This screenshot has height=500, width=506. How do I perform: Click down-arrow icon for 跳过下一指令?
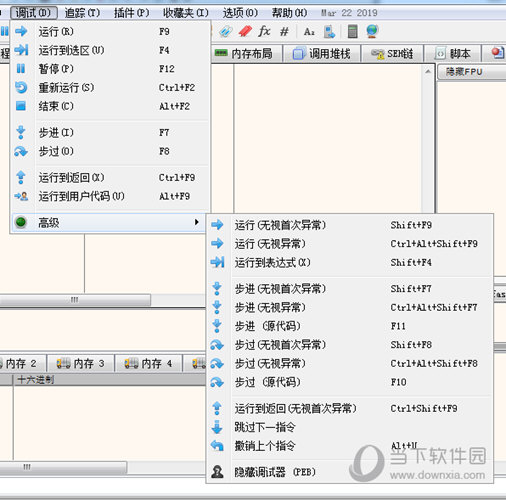(x=217, y=427)
